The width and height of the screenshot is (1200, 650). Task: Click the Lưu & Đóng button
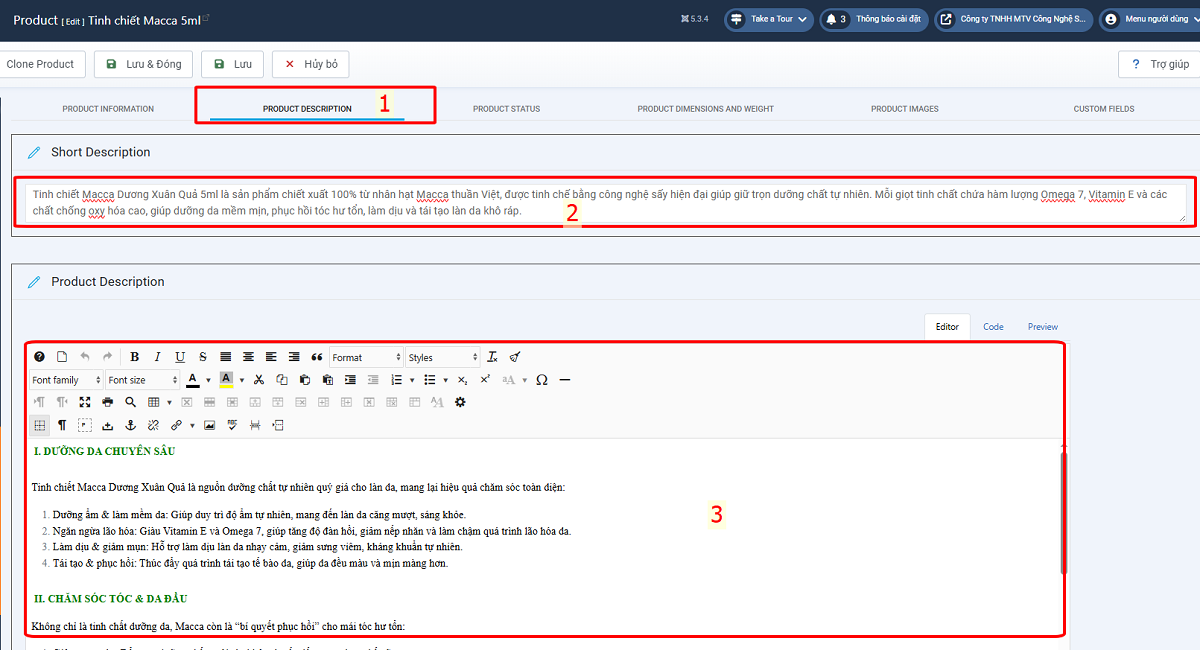pos(143,64)
